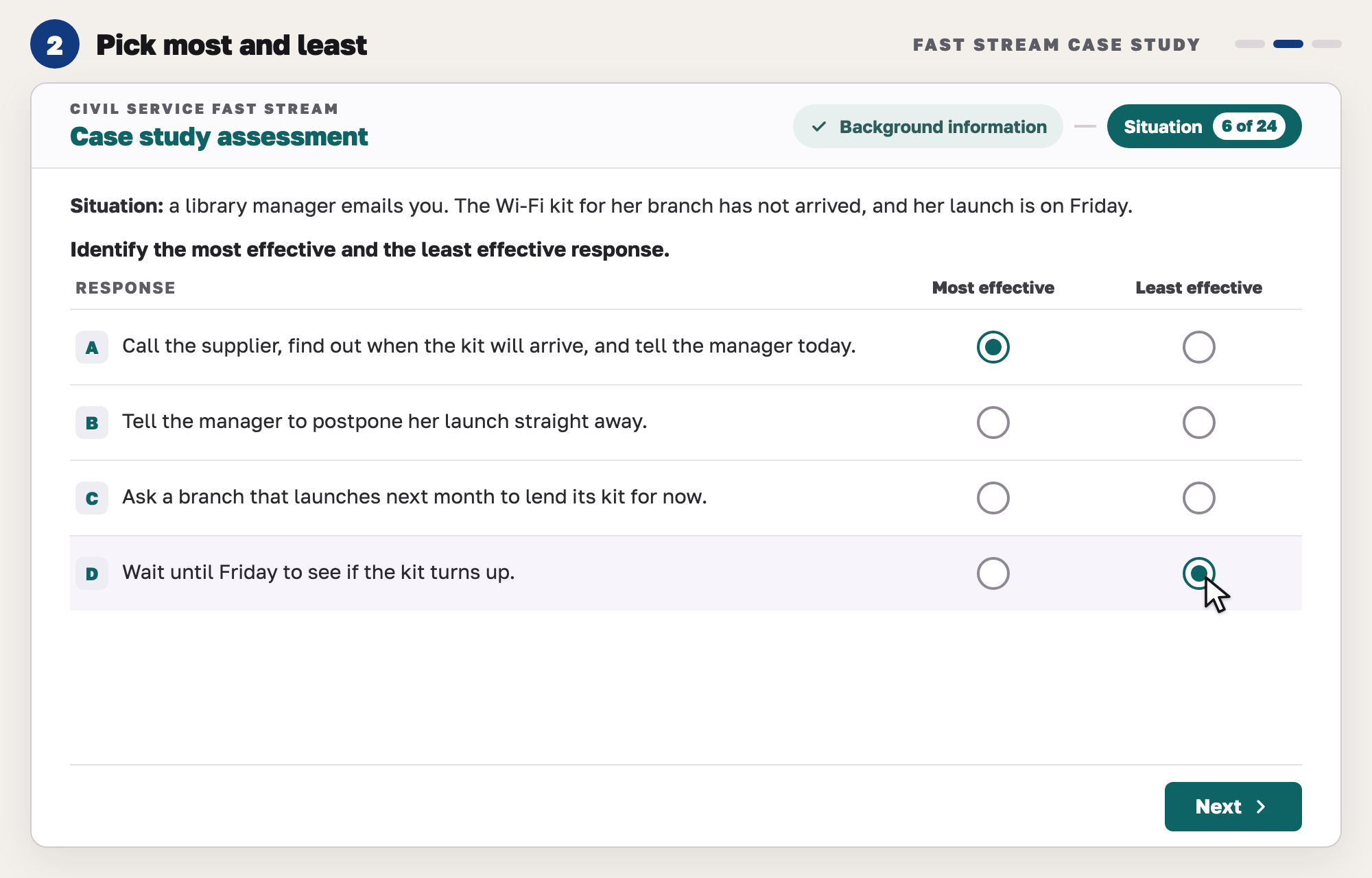Click the text 'Call the supplier, find out when the kit will arrive'
1372x878 pixels.
pyautogui.click(x=355, y=346)
